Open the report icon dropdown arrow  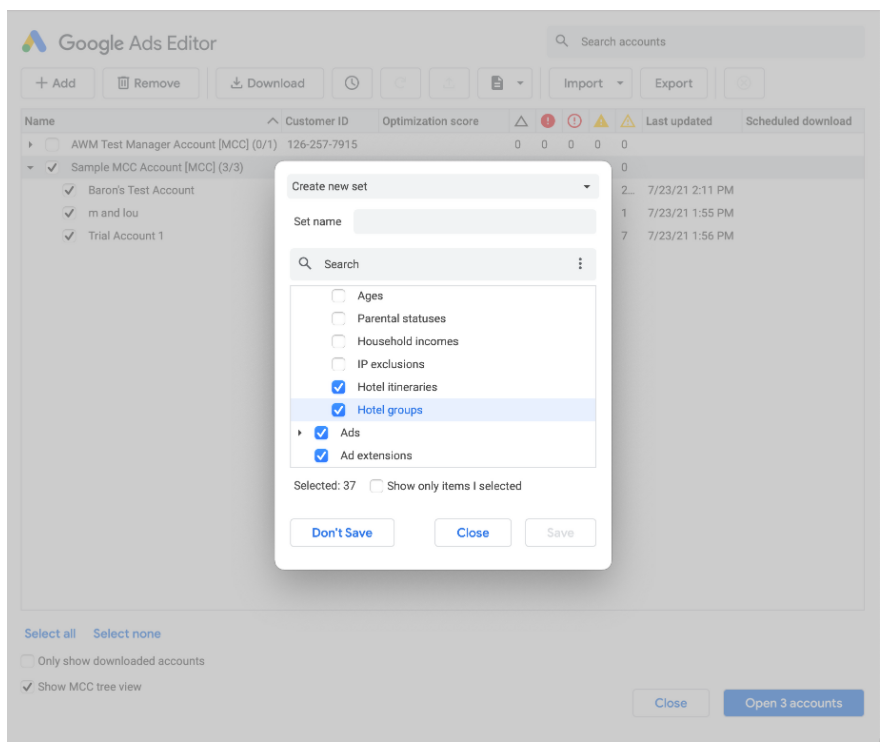520,83
